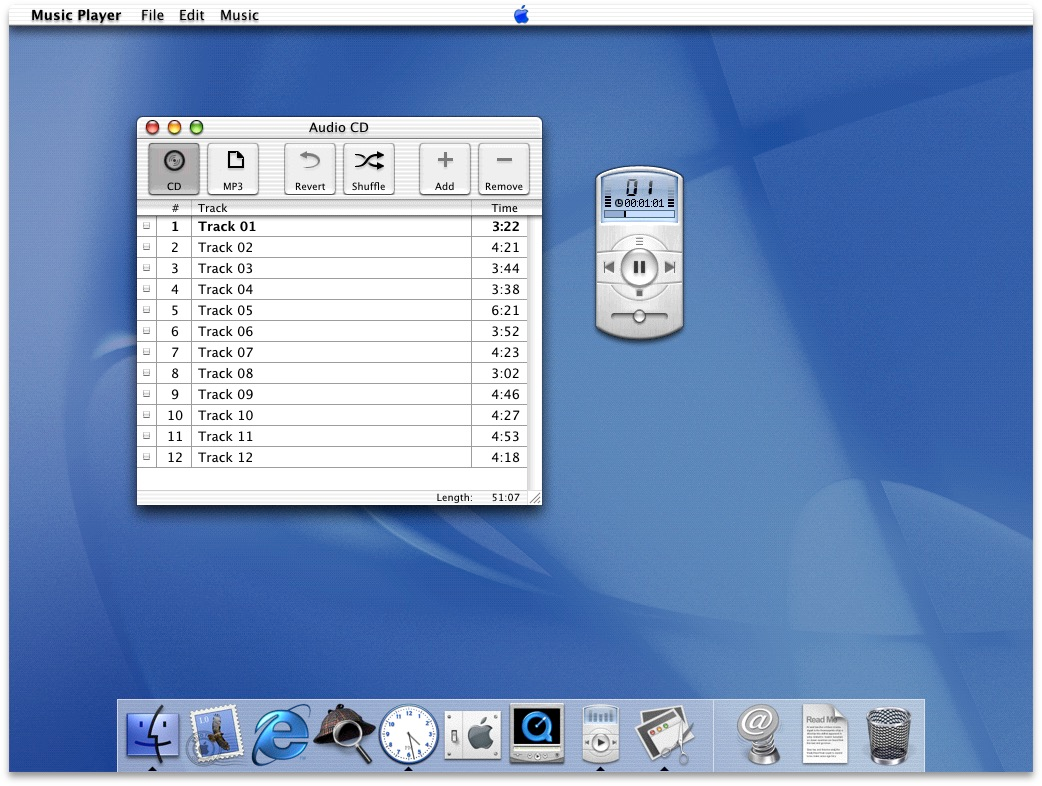The width and height of the screenshot is (1042, 786).
Task: Open the Read Me document in Dock
Action: pyautogui.click(x=824, y=734)
